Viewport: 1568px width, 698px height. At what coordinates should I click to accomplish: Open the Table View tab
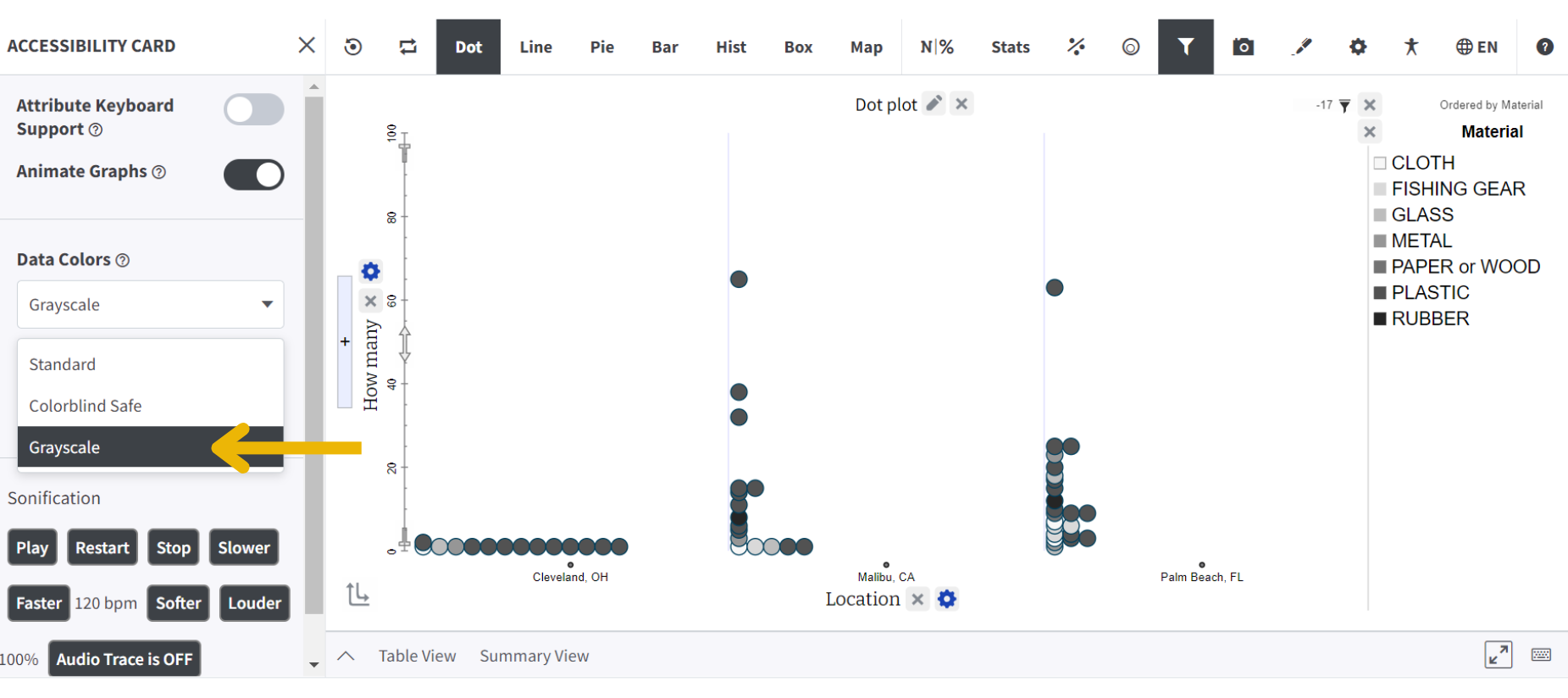(x=417, y=656)
